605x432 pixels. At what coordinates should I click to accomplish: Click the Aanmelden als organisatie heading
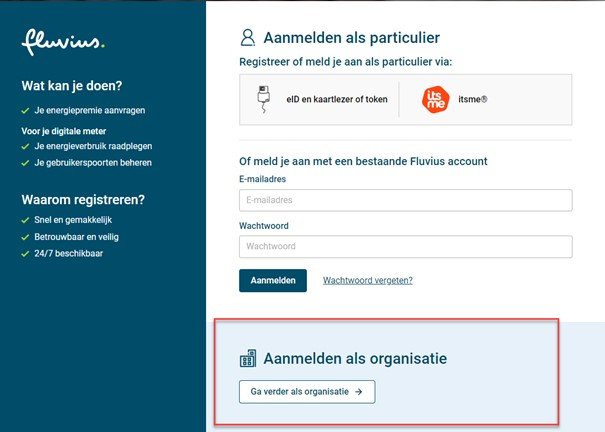pos(354,358)
